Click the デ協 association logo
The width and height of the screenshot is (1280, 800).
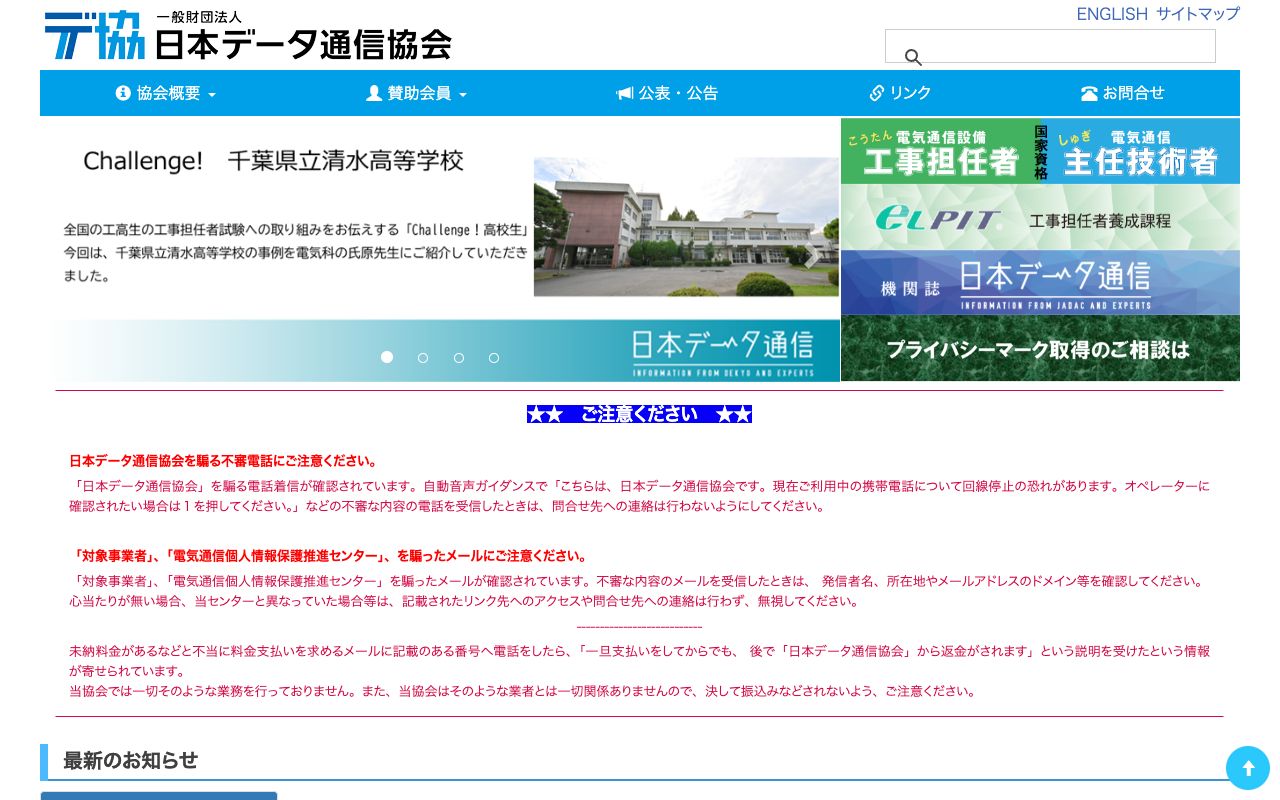(95, 35)
